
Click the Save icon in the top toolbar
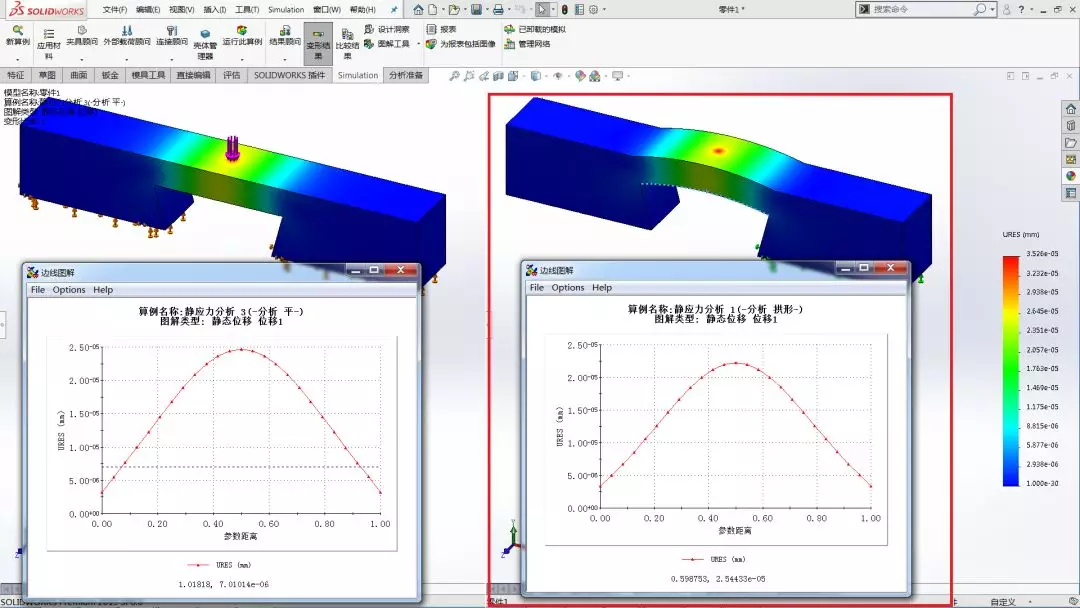[477, 10]
